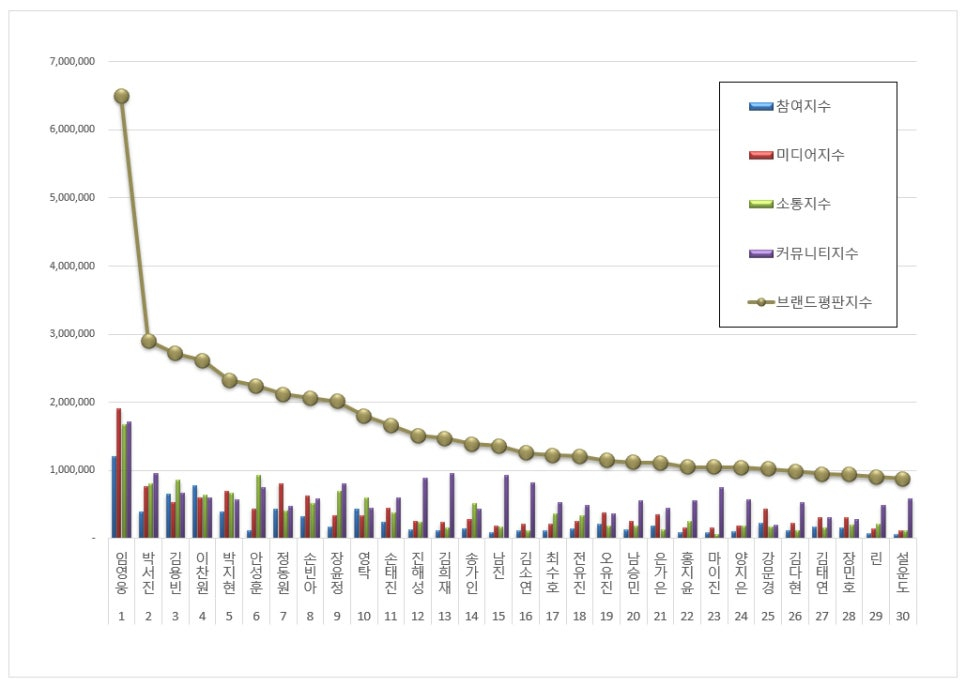Click the purple 커뮤니티지수 legend marker
The width and height of the screenshot is (966, 687).
pos(760,253)
